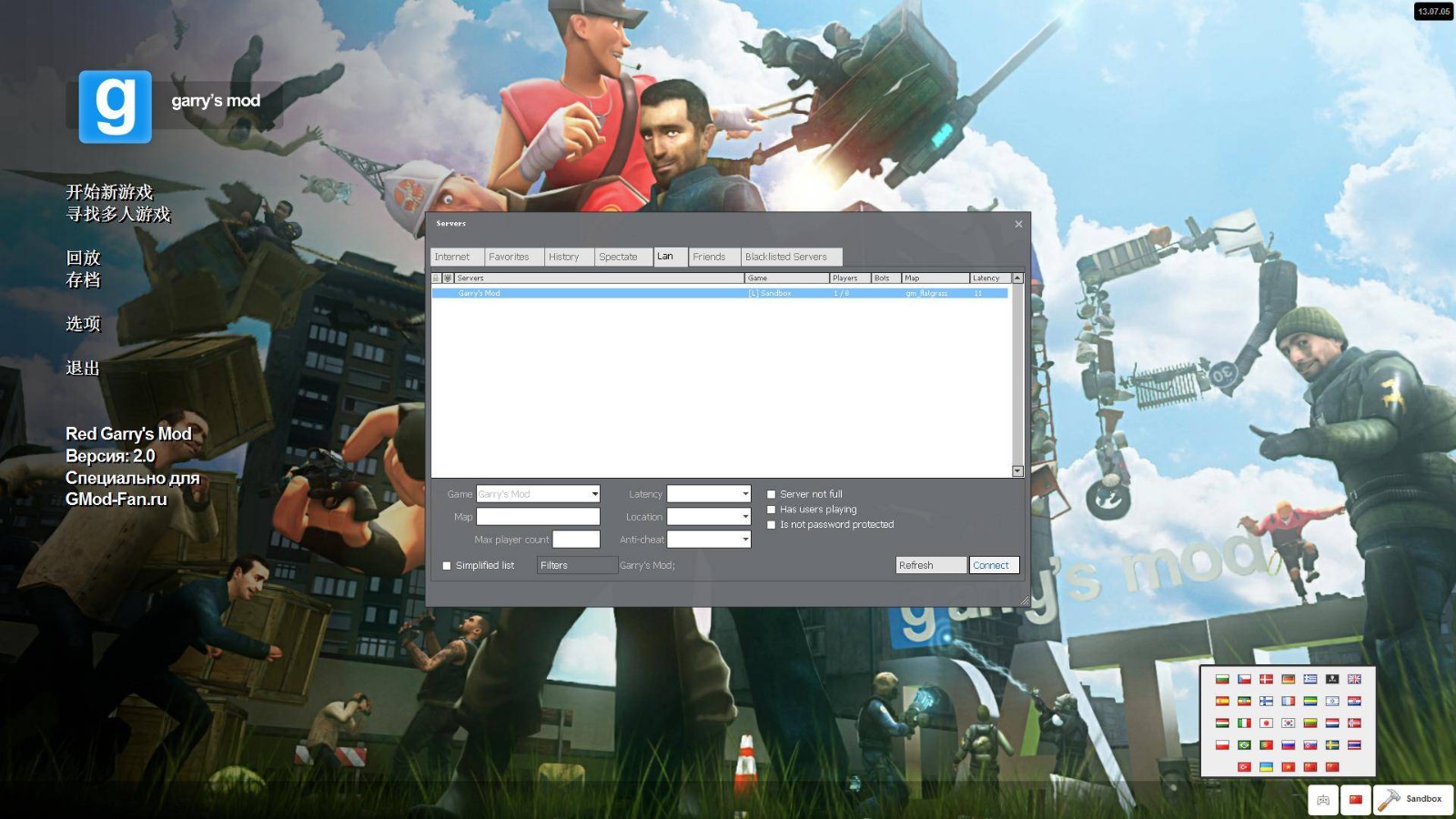Screen dimensions: 1456x819
Task: Select the Turkish flag language
Action: [1244, 767]
